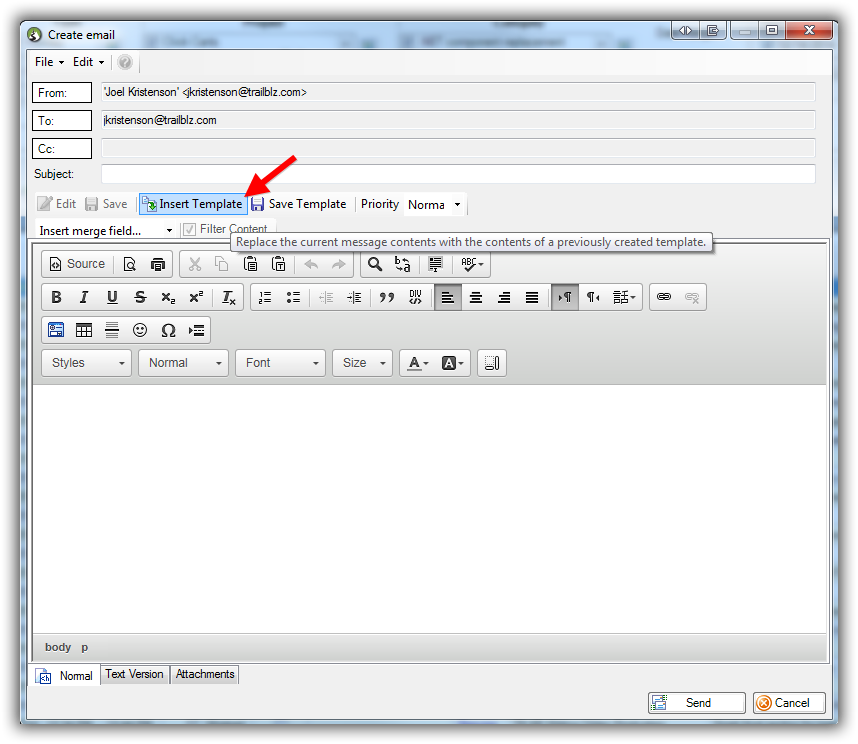This screenshot has height=744, width=858.
Task: Toggle center alignment for the text
Action: tap(476, 297)
